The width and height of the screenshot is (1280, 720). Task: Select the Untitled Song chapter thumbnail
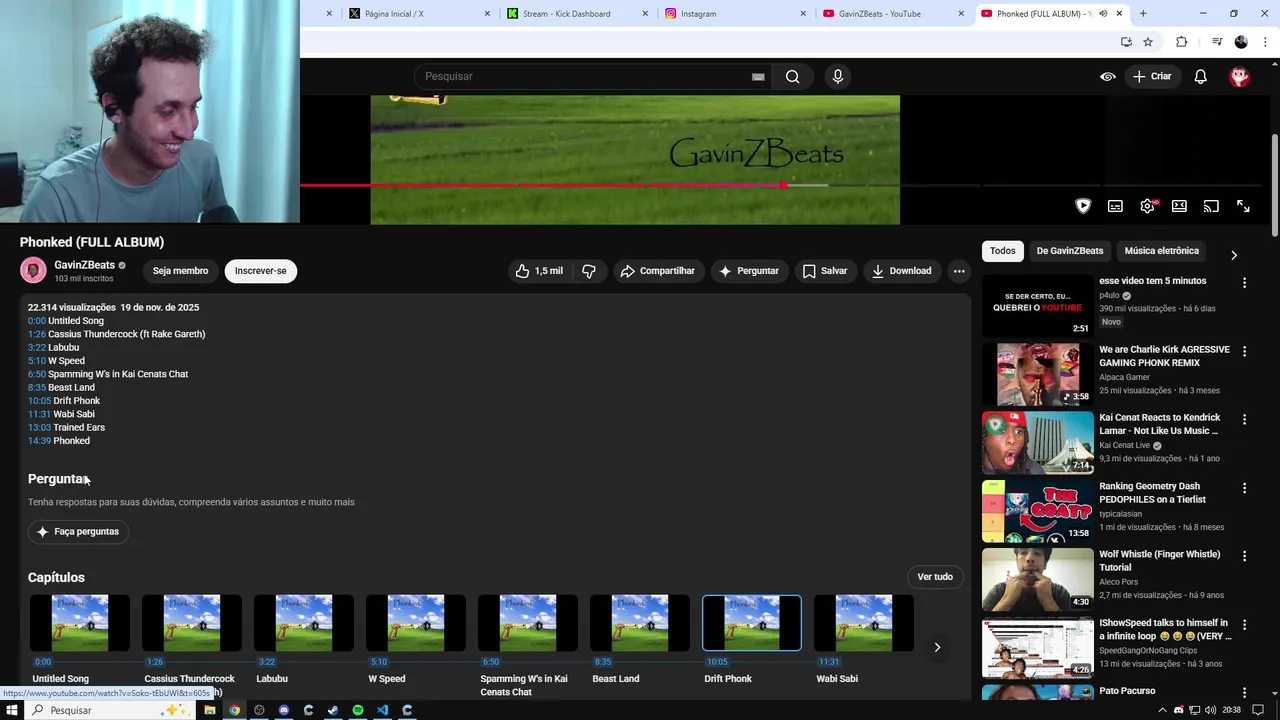coord(80,623)
